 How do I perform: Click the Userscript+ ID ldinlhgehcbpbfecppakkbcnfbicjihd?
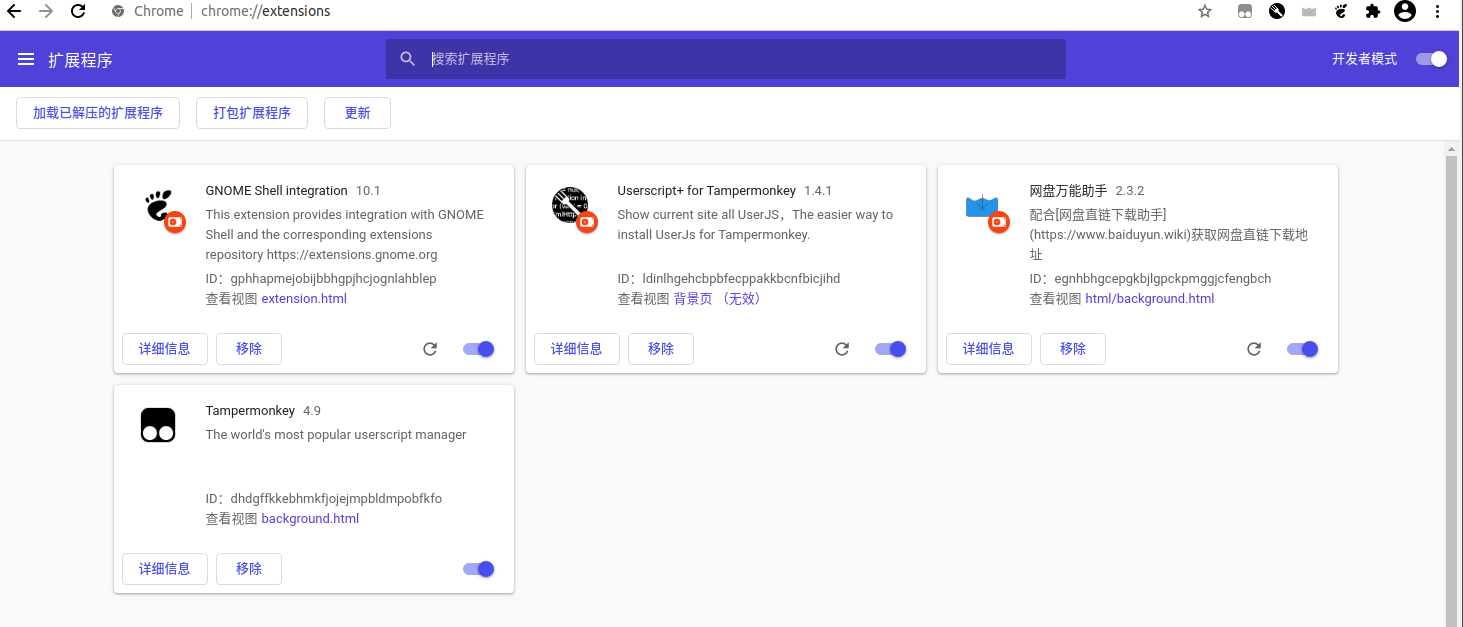click(729, 279)
